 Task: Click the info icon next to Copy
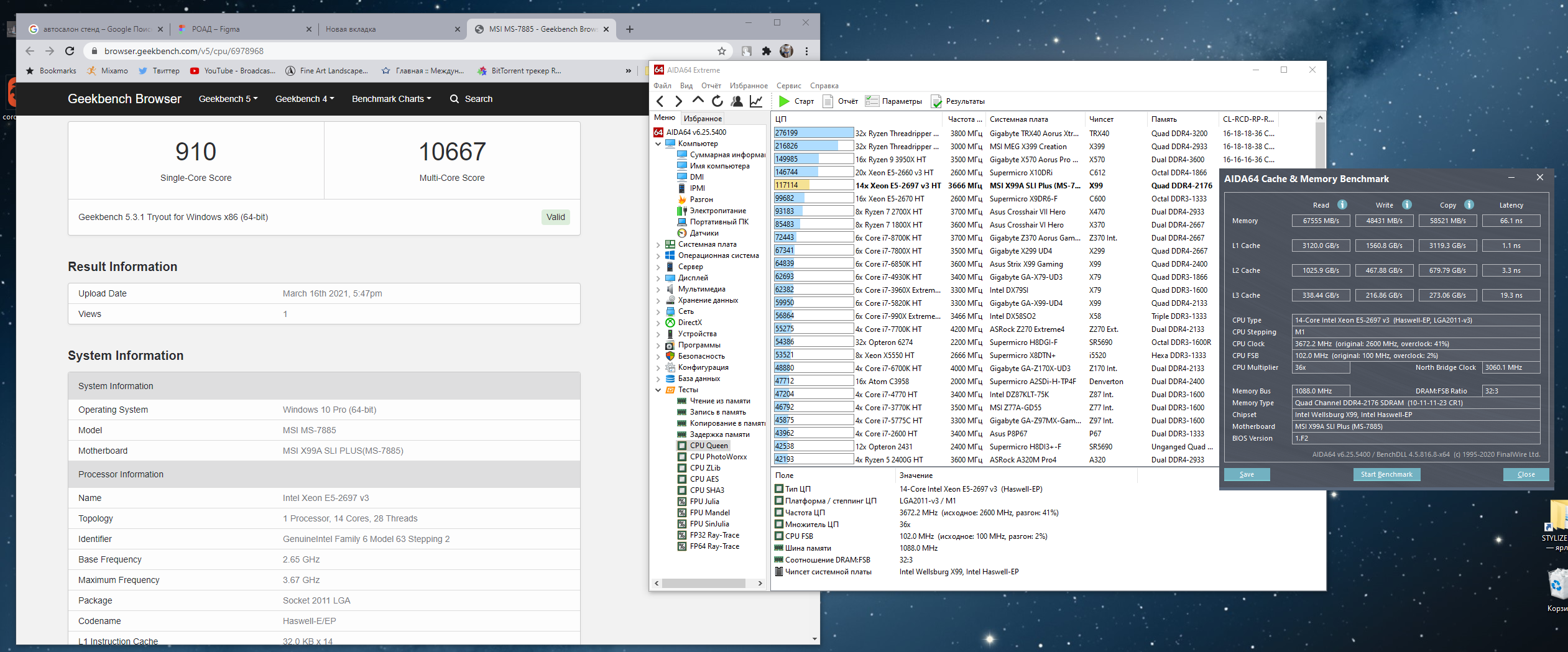tap(1469, 204)
